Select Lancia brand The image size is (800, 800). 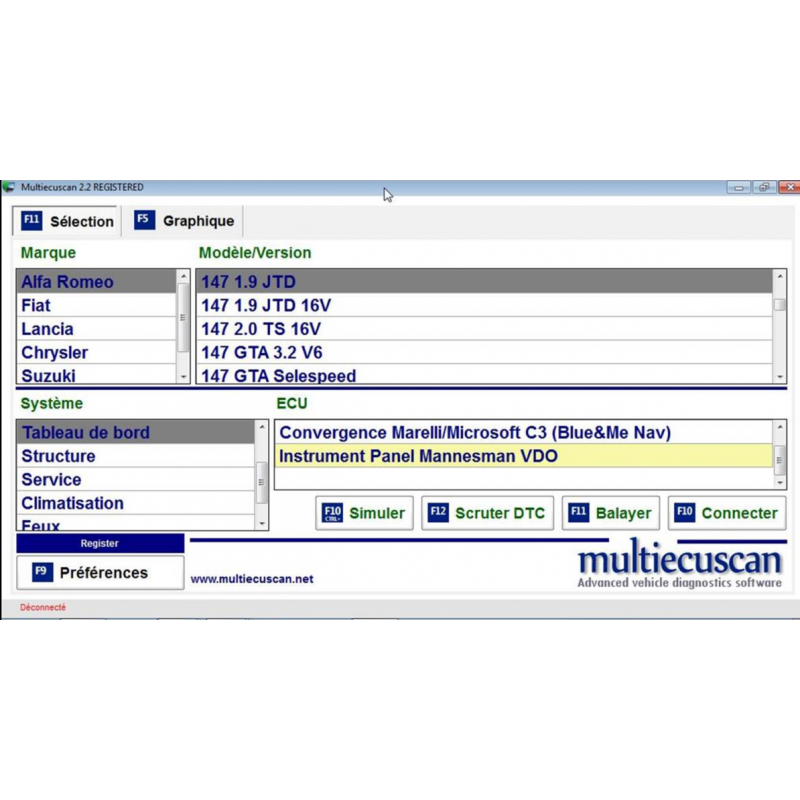pyautogui.click(x=96, y=329)
